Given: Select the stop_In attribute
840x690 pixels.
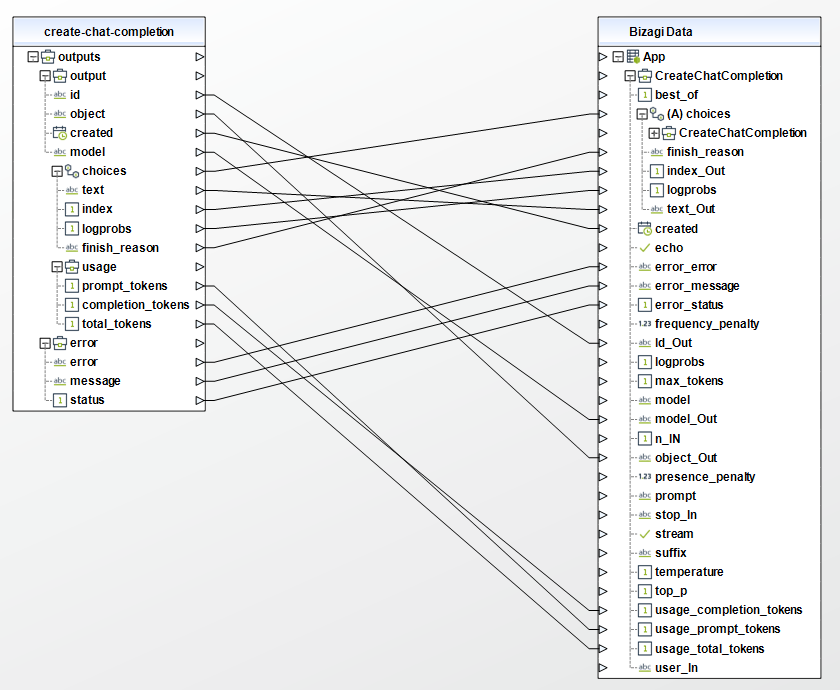Looking at the screenshot, I should tap(676, 515).
